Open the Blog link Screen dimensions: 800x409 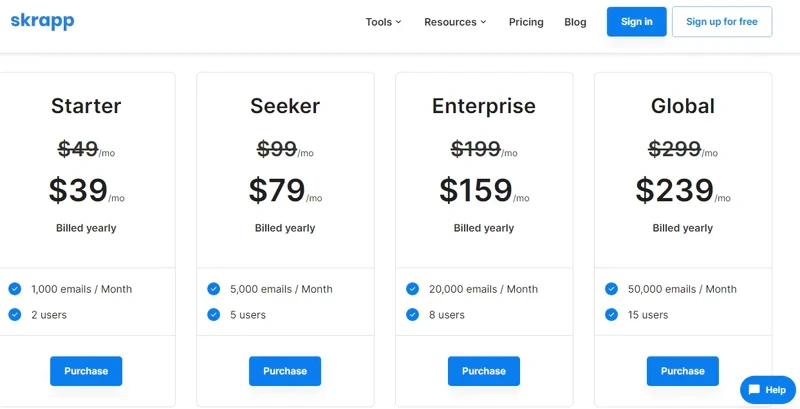[x=575, y=22]
